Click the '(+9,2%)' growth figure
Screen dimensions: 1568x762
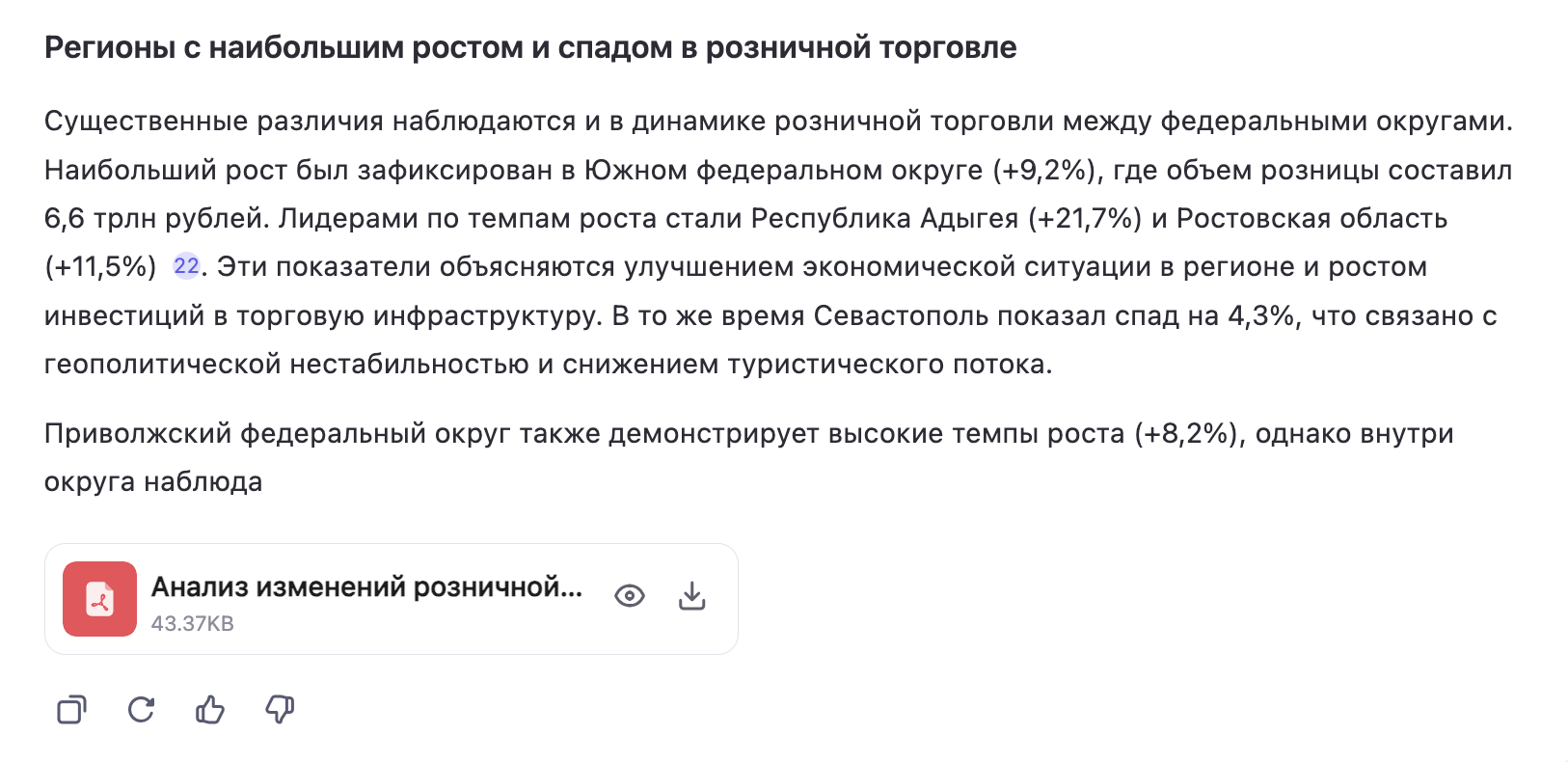(1047, 170)
